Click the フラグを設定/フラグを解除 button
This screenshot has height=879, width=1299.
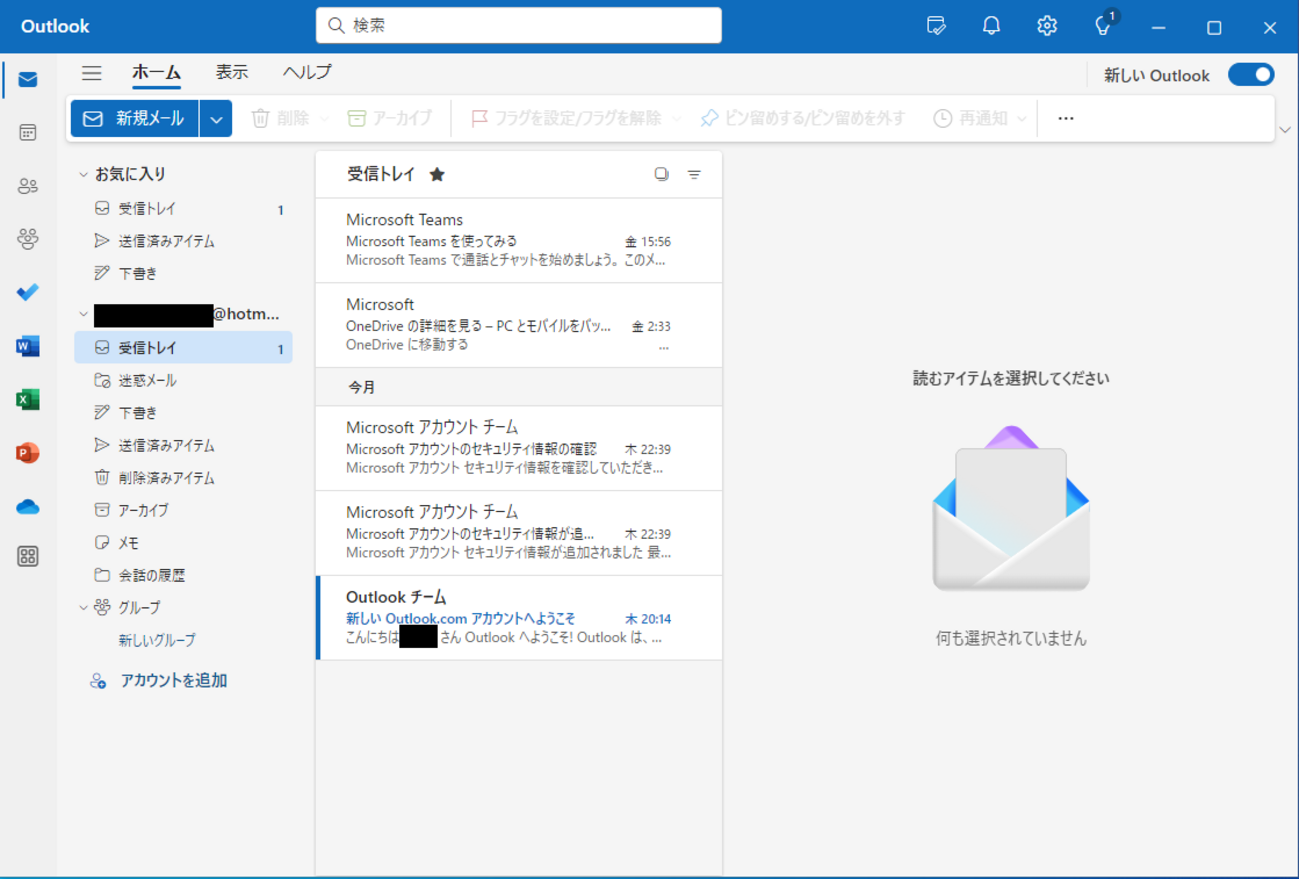point(565,118)
